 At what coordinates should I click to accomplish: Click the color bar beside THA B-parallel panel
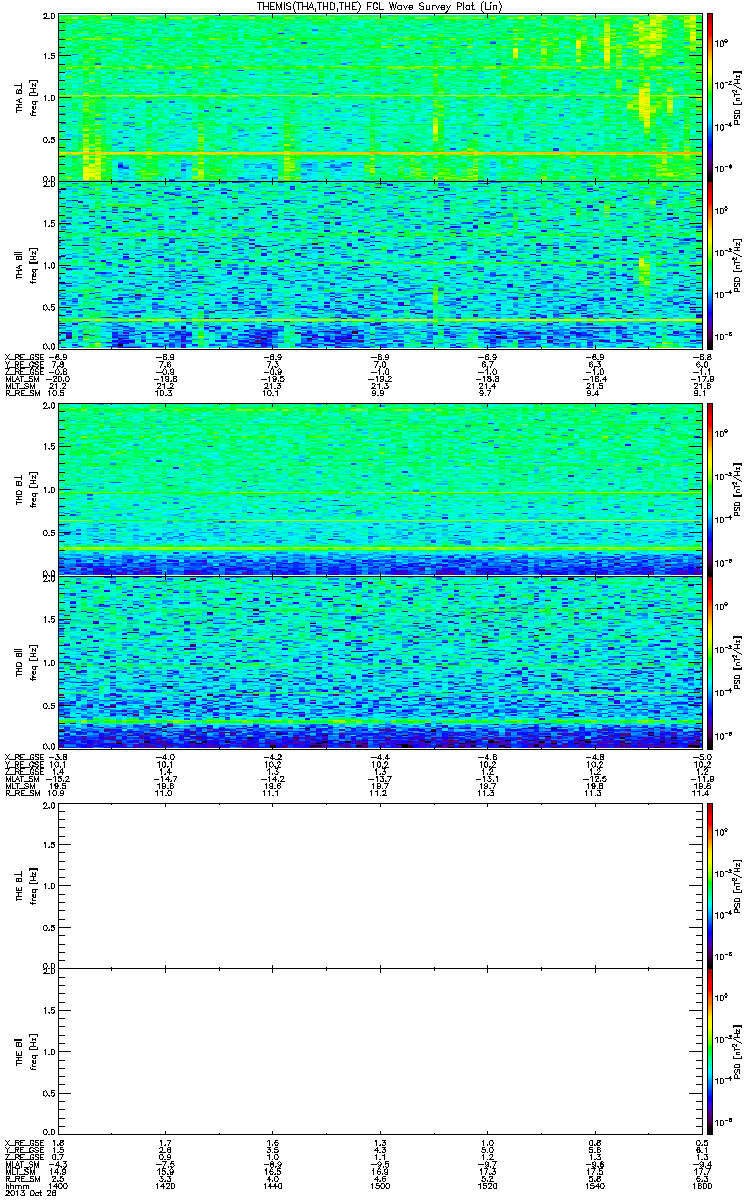(710, 265)
